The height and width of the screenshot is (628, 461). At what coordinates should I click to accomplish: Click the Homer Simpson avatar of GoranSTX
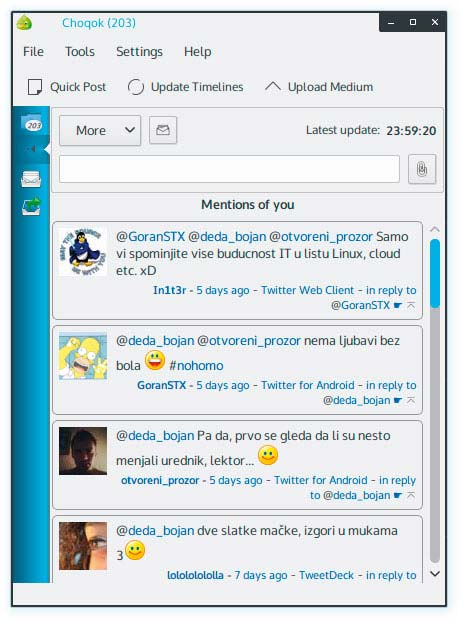click(x=83, y=356)
